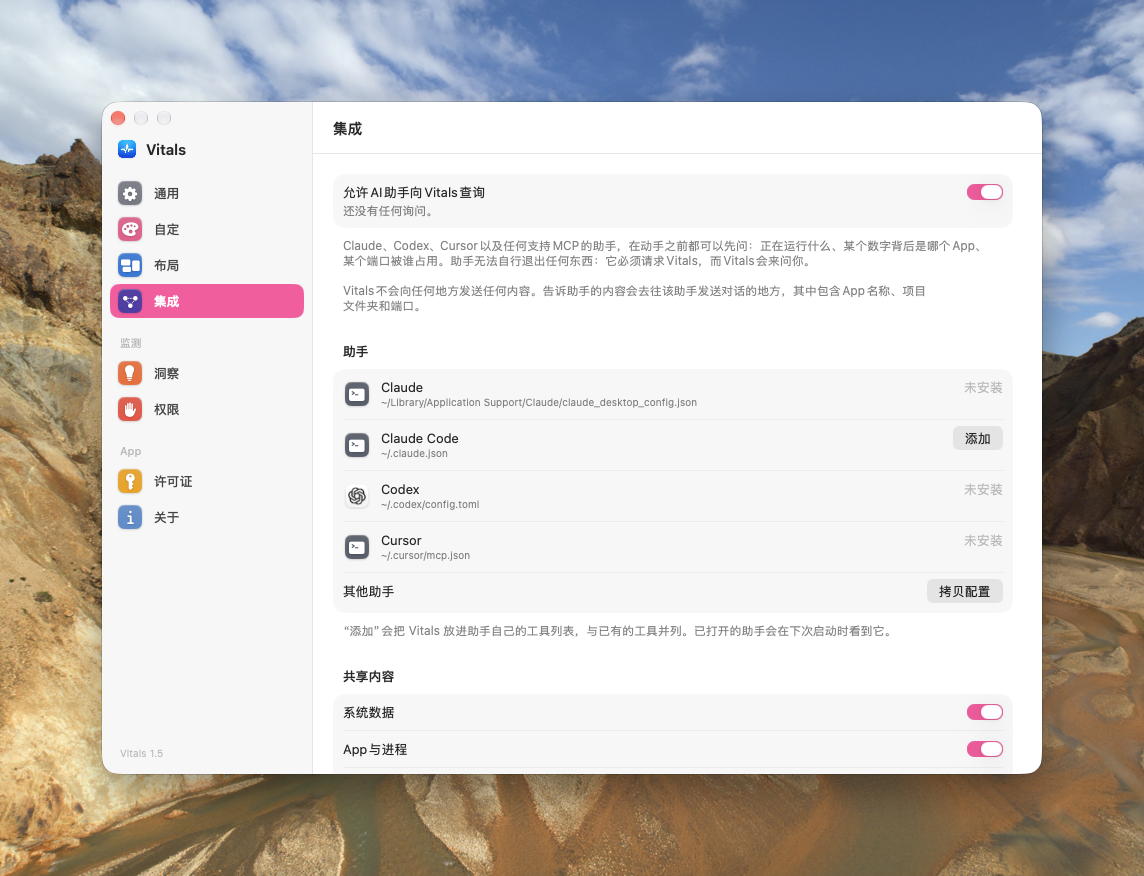Click the Cursor assistant name
Screen dimensions: 1144x876
tap(401, 540)
